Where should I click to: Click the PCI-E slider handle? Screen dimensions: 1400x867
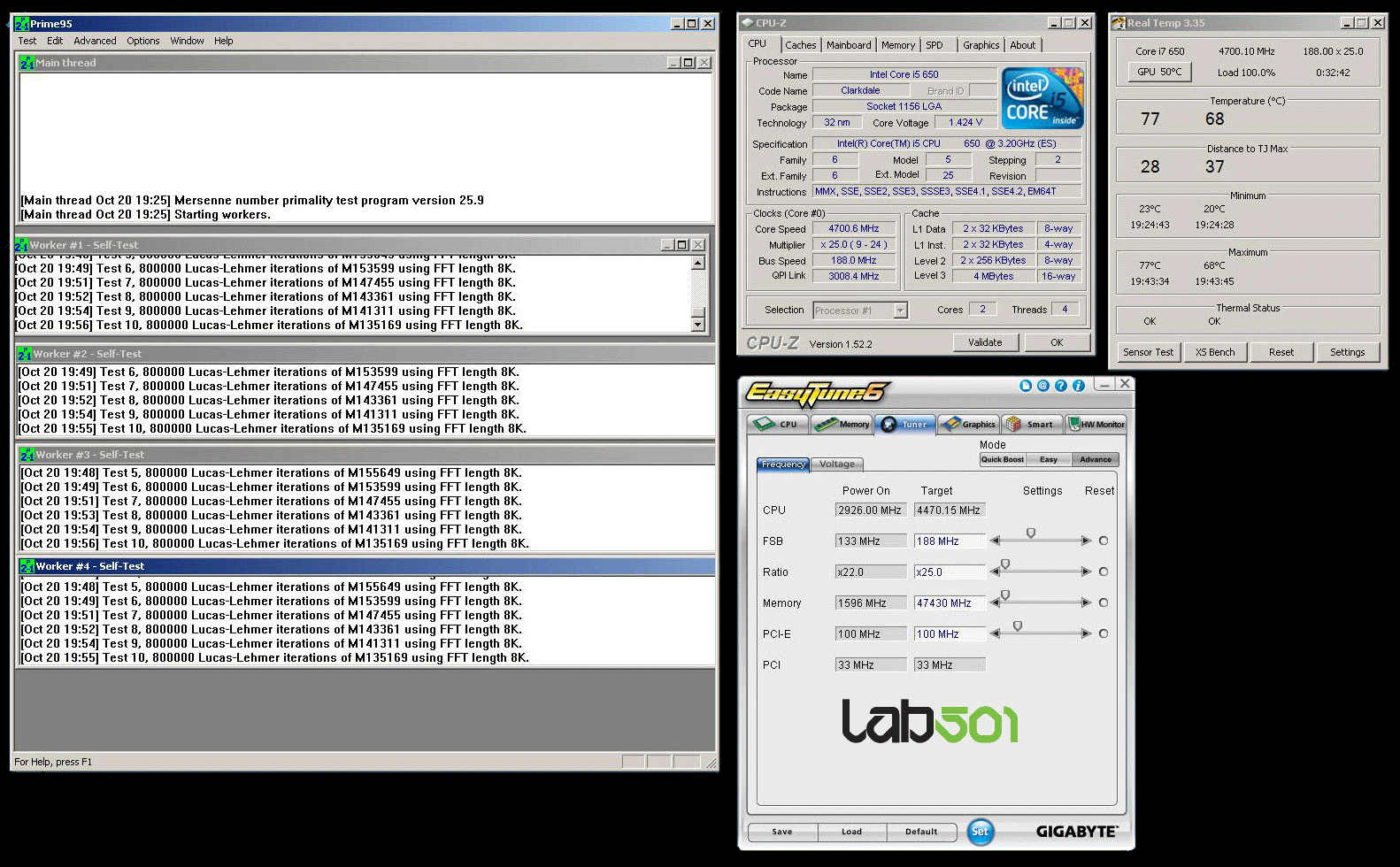[1018, 626]
